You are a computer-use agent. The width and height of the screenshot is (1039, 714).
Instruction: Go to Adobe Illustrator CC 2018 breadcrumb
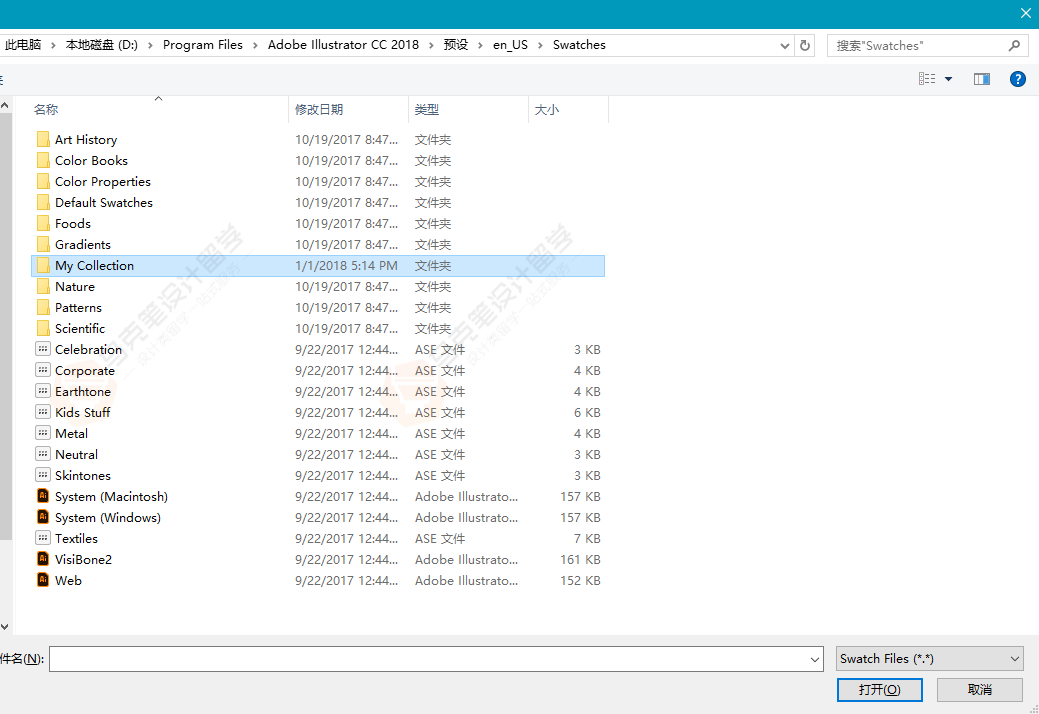coord(343,45)
